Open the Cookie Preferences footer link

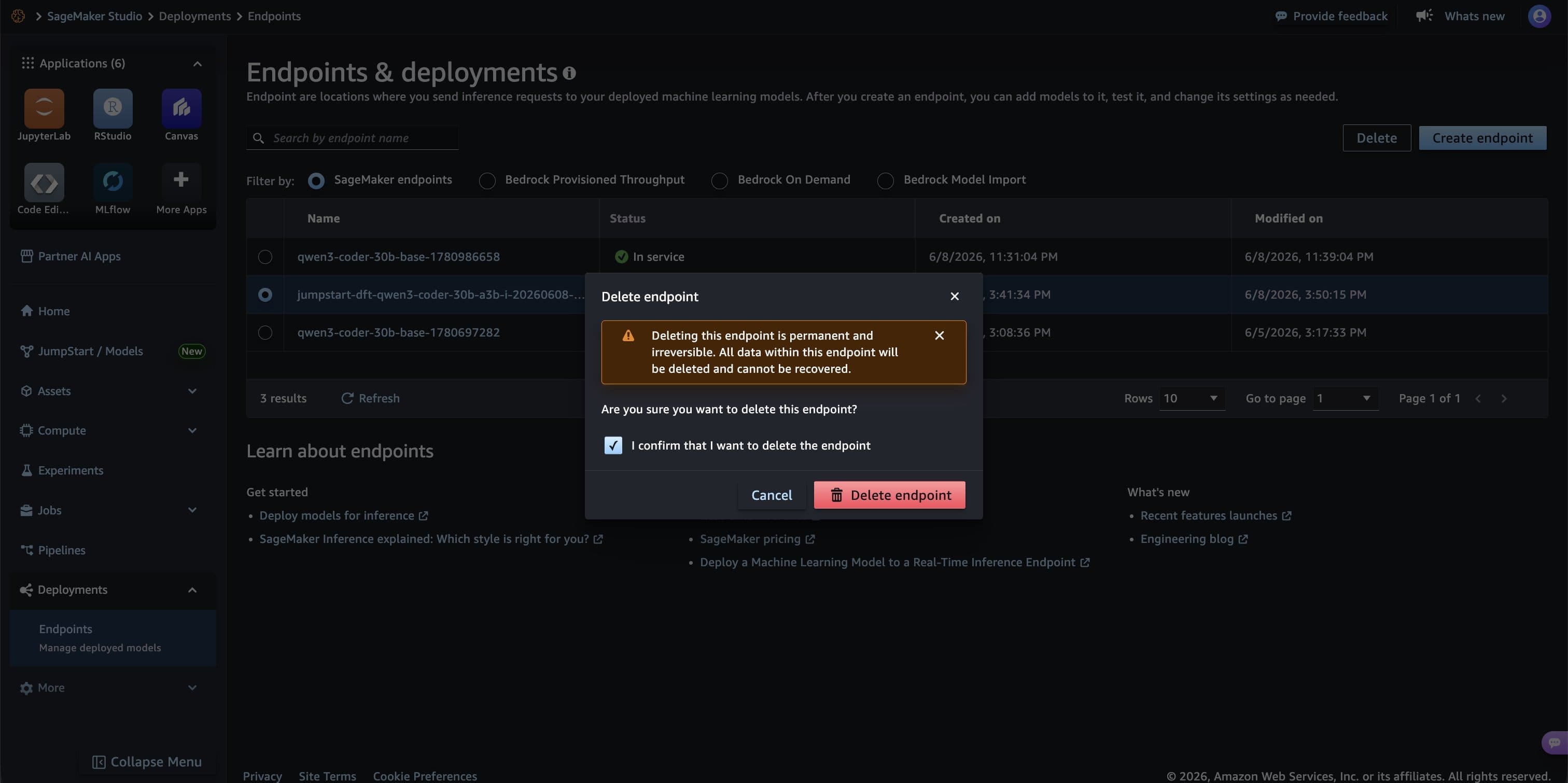(x=425, y=776)
